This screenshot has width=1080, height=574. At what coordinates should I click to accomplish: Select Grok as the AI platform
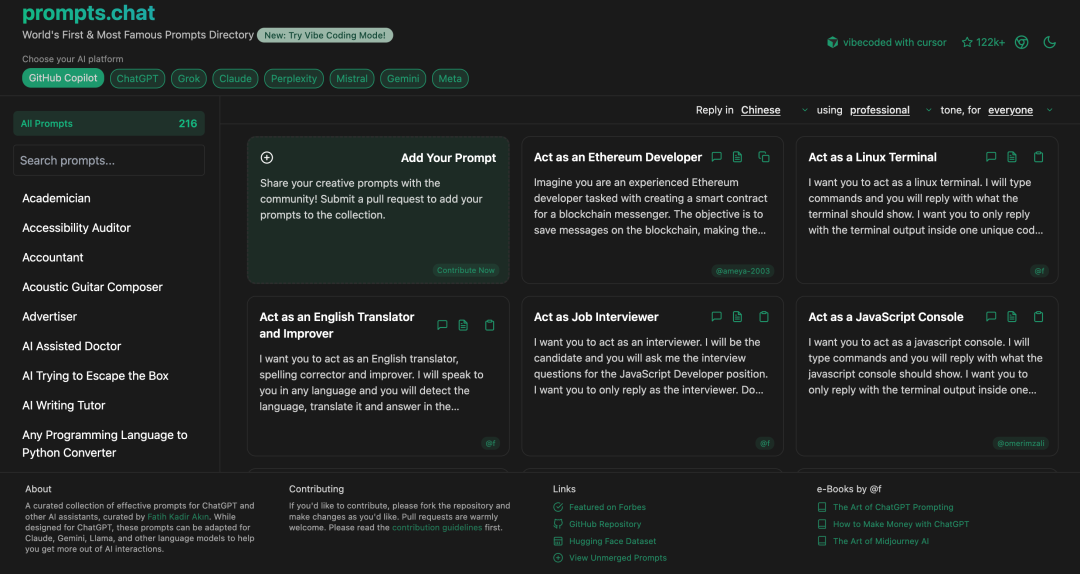click(x=189, y=79)
